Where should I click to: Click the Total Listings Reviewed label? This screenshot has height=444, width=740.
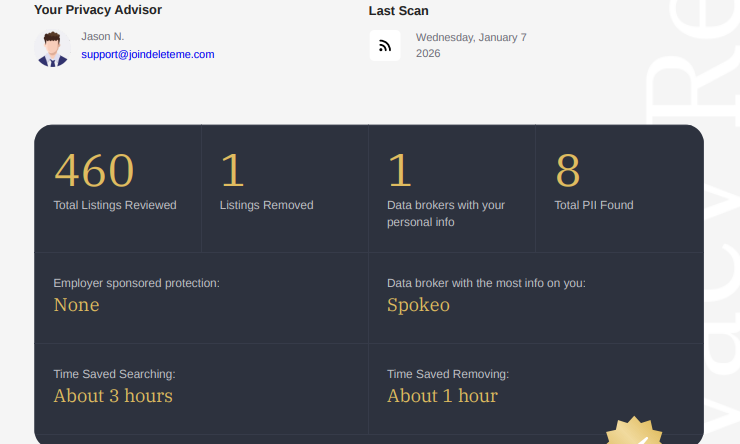115,205
